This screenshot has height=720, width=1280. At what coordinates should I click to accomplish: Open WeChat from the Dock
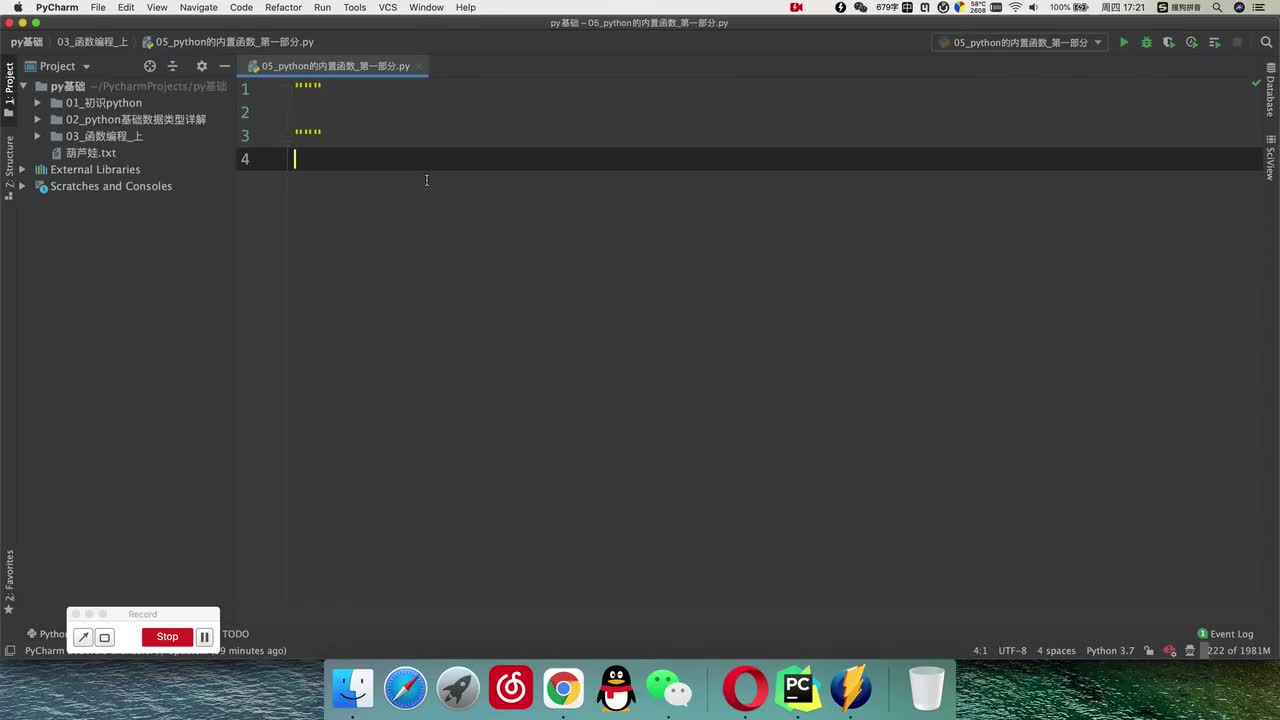click(668, 689)
